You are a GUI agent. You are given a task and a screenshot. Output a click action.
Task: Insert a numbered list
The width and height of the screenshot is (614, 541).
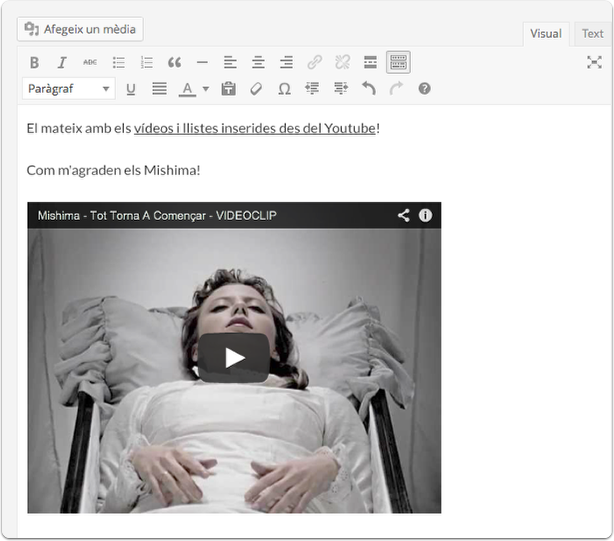pos(146,62)
